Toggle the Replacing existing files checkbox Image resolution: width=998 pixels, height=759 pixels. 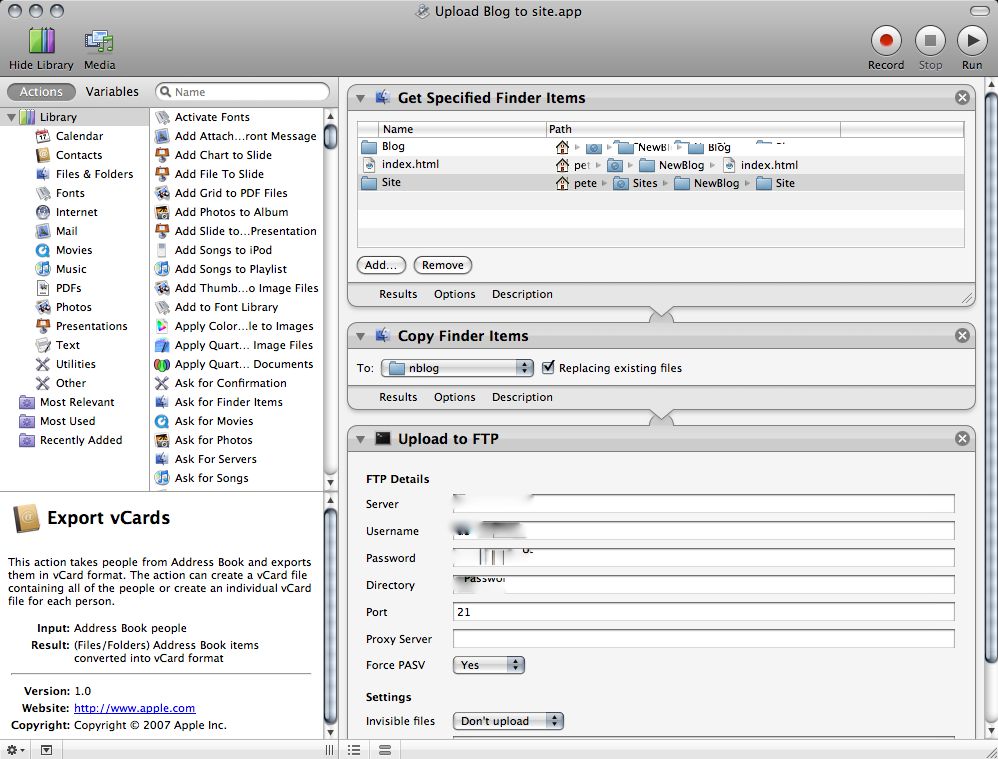[x=548, y=367]
